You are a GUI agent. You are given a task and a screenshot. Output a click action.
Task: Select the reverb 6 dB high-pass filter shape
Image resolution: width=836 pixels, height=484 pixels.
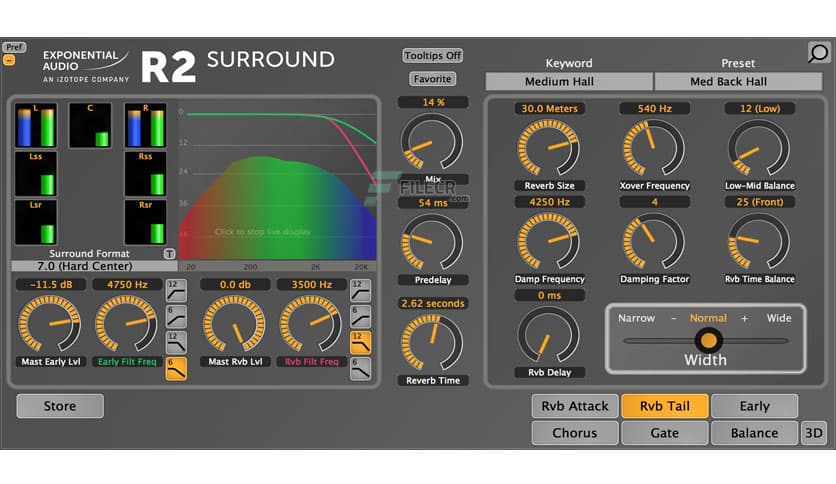(x=360, y=317)
